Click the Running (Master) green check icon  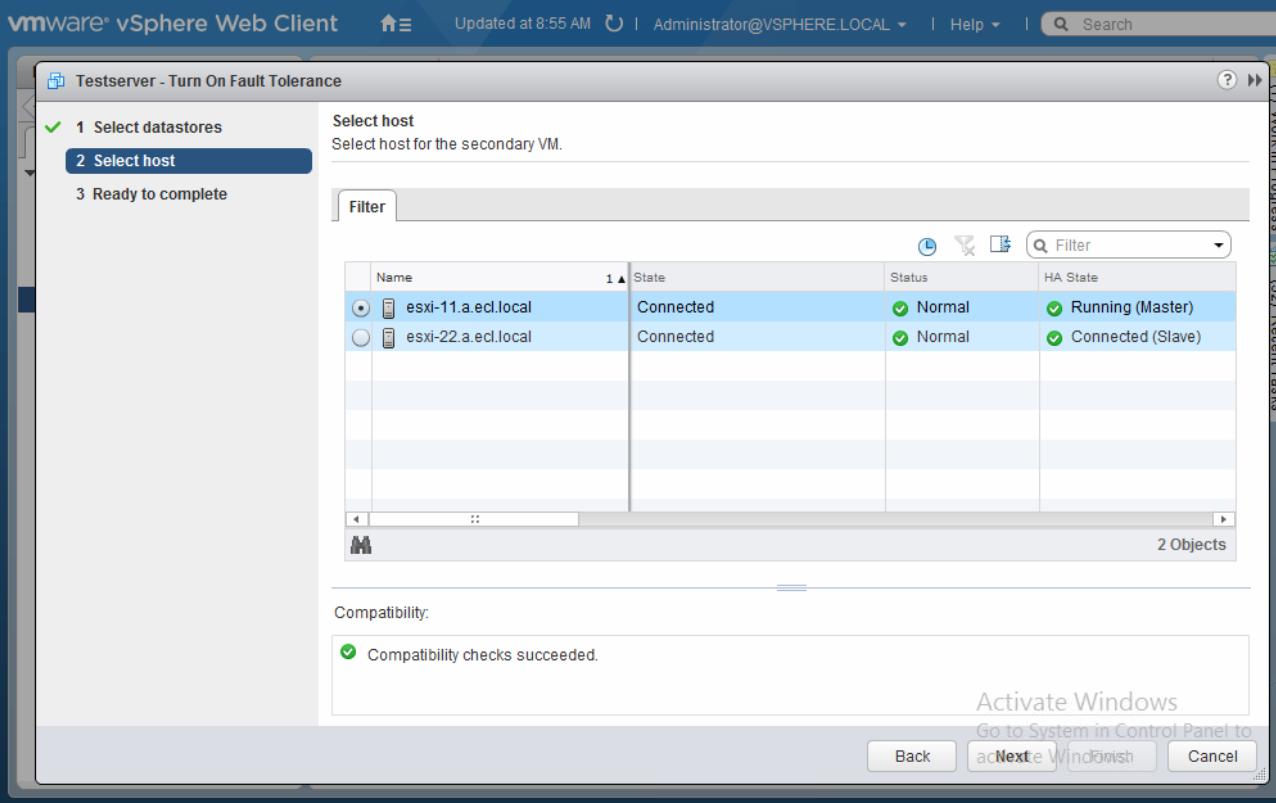pyautogui.click(x=1054, y=308)
